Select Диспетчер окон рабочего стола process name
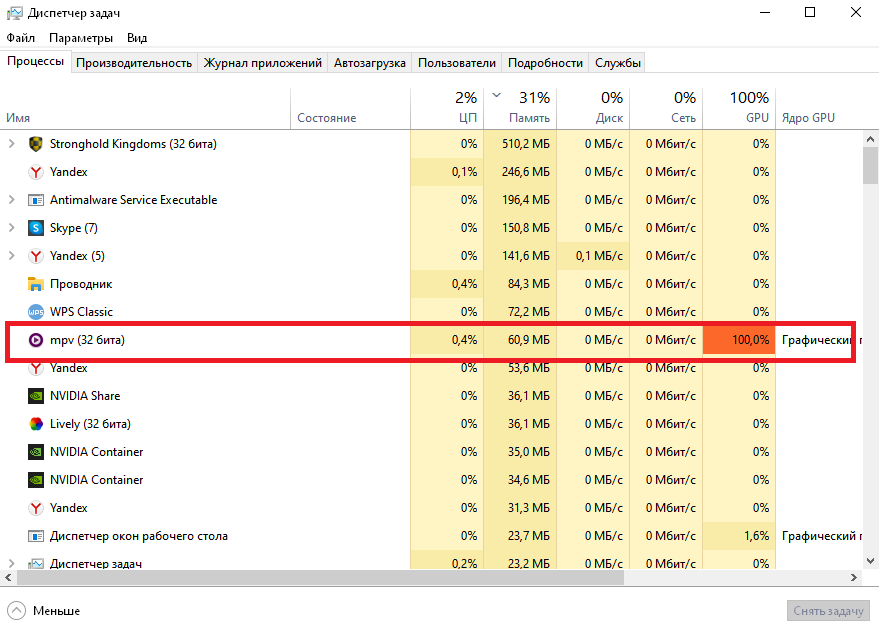This screenshot has height=630, width=879. click(x=138, y=536)
